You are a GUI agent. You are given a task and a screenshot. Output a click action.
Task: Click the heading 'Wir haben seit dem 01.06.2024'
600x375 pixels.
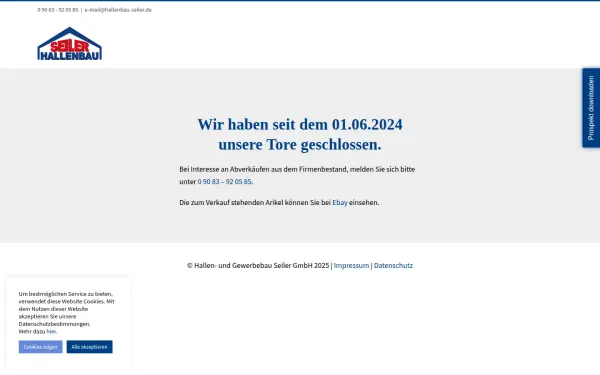coord(300,124)
